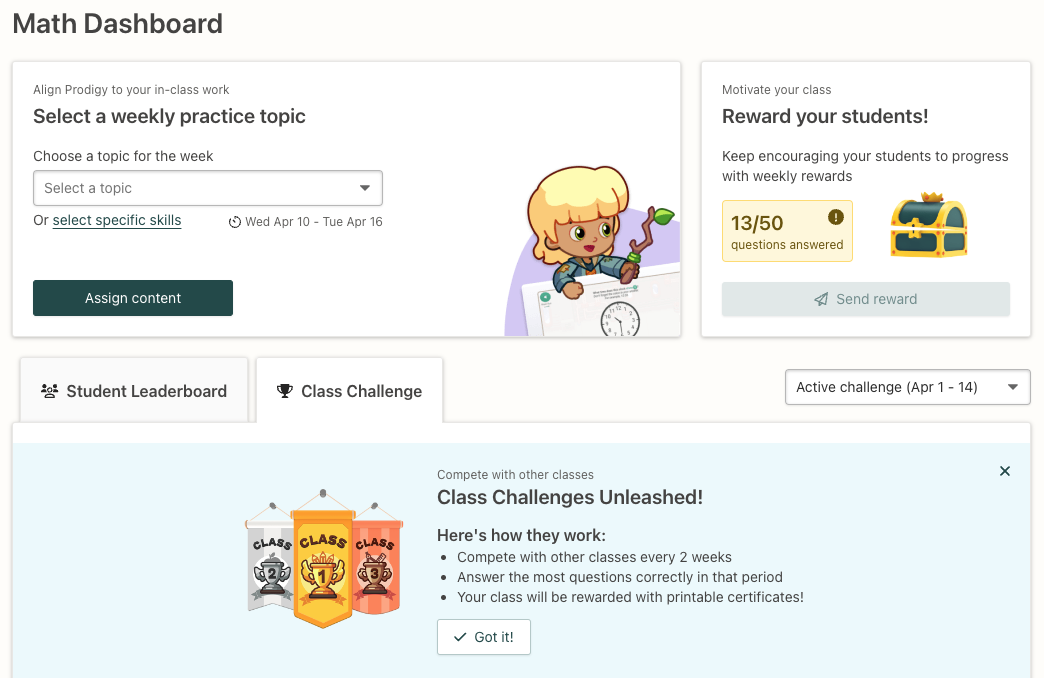Image resolution: width=1044 pixels, height=678 pixels.
Task: Click the treasure chest reward image
Action: (x=928, y=229)
